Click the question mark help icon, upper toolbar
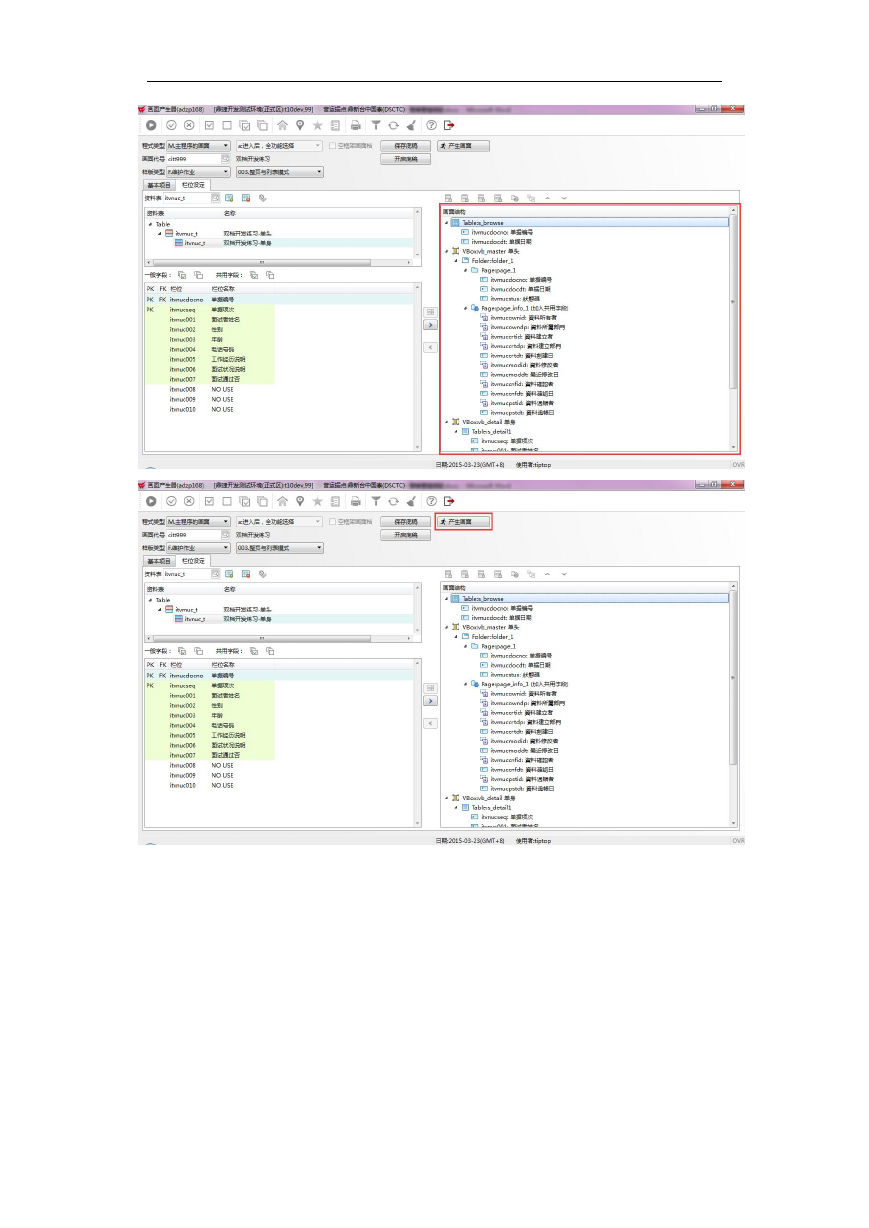The width and height of the screenshot is (869, 1228). [x=431, y=125]
